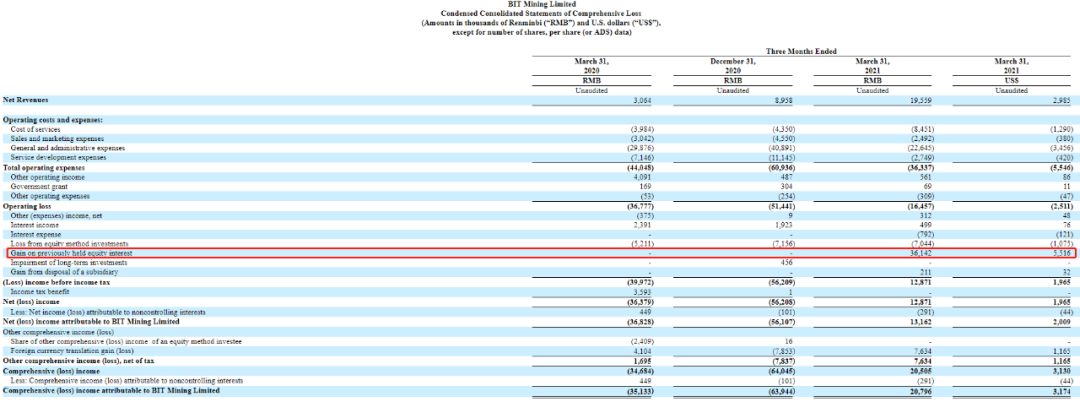
Task: Click the 'Other operating income' label
Action: click(x=45, y=177)
